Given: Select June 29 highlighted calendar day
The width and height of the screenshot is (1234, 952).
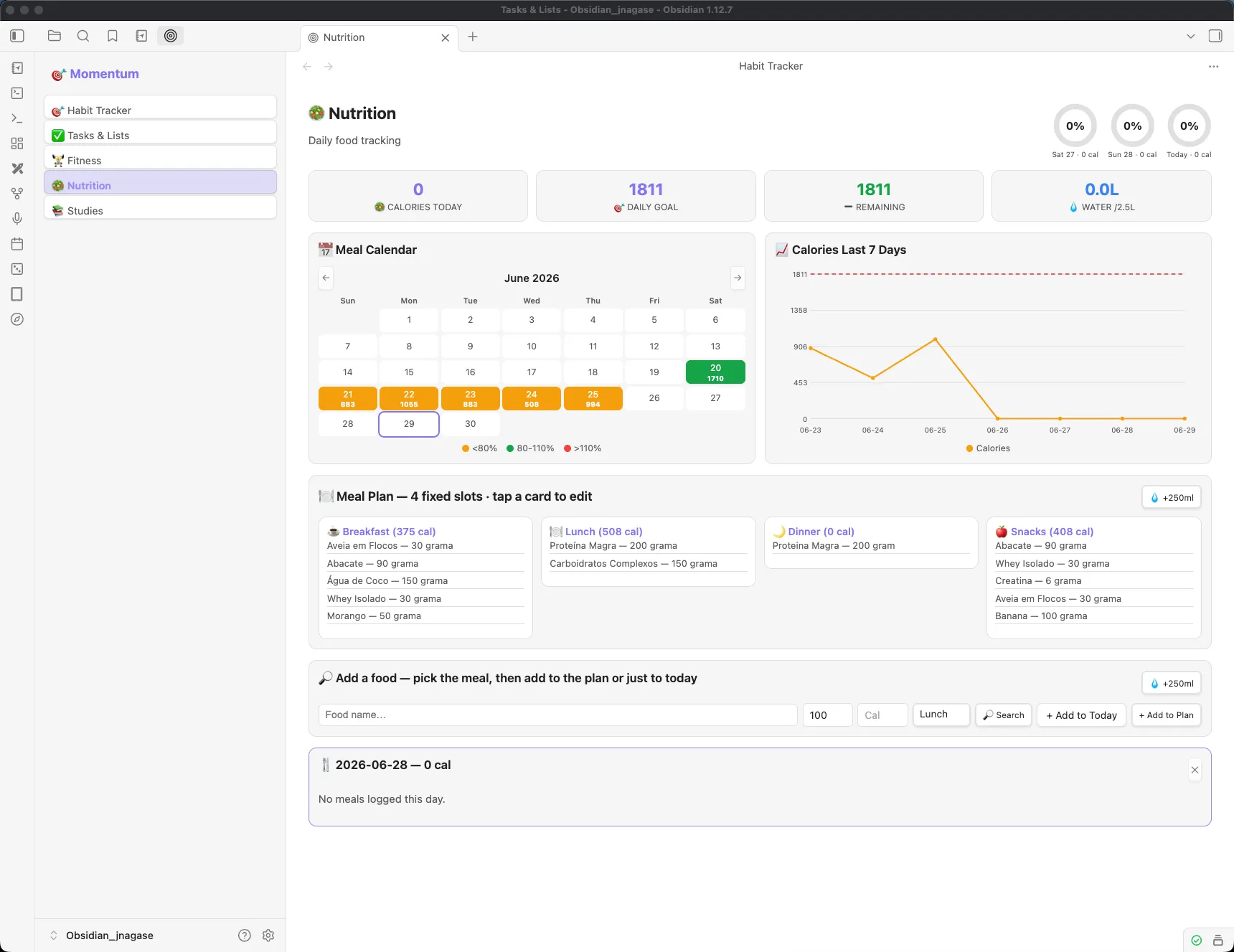Looking at the screenshot, I should (409, 424).
